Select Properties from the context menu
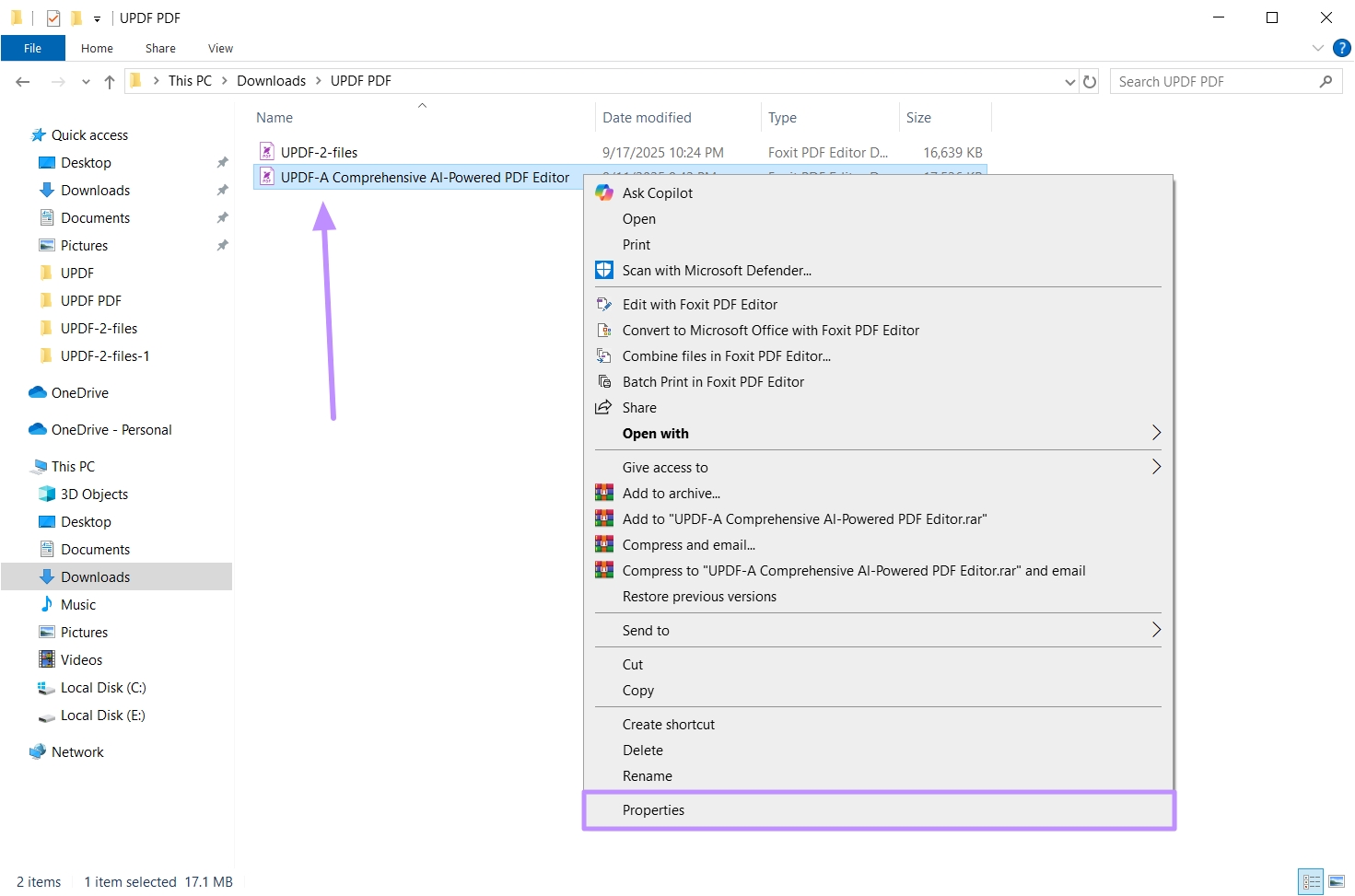Screen dimensions: 1355x896 tap(654, 809)
